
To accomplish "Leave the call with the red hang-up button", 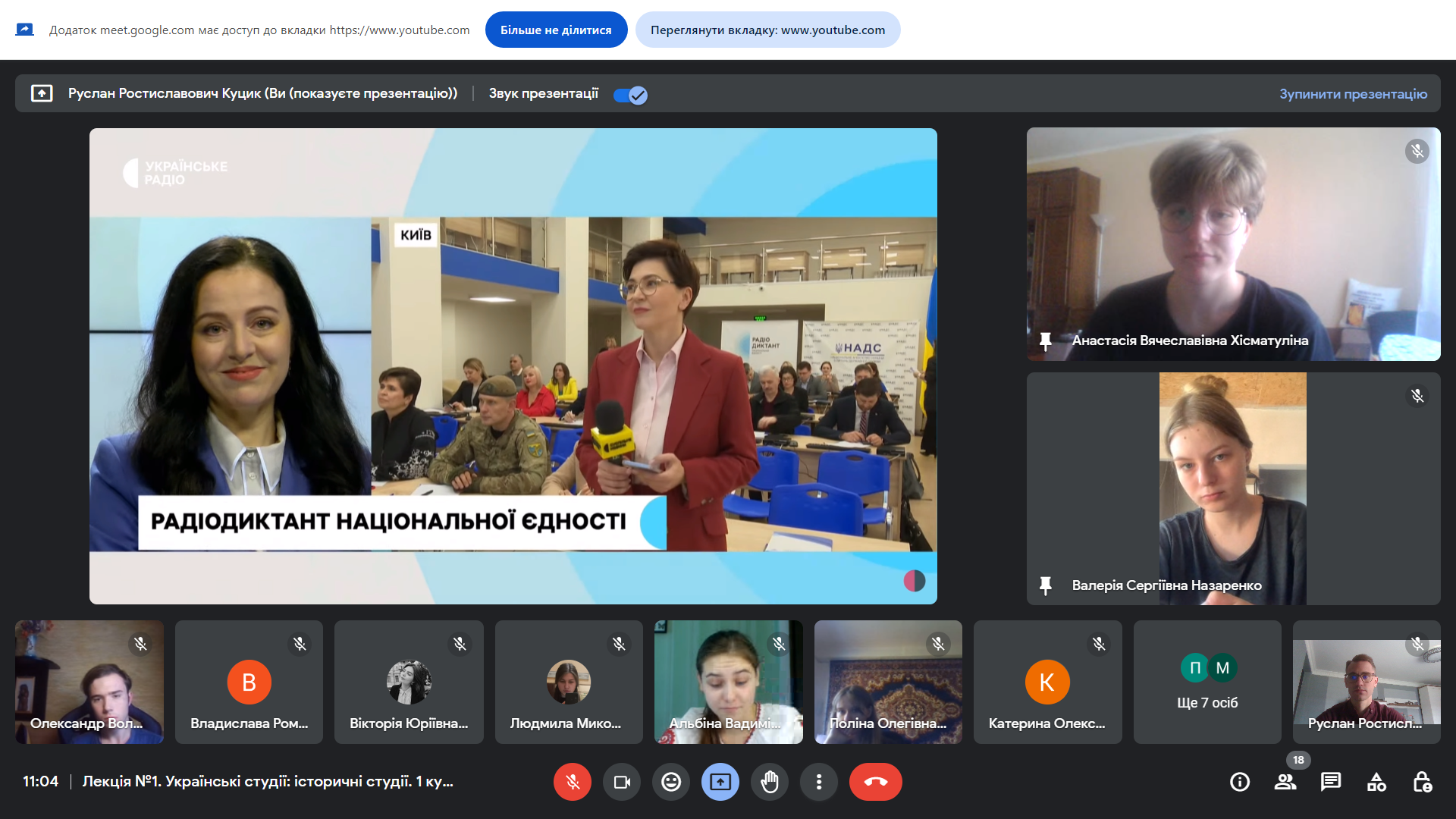I will click(x=876, y=782).
